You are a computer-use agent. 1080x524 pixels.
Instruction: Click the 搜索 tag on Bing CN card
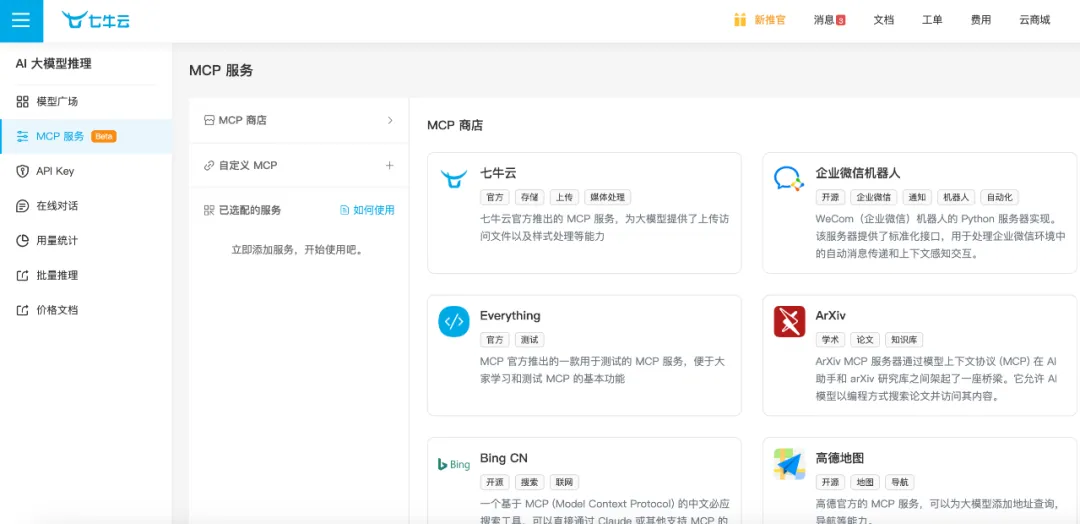[x=529, y=482]
